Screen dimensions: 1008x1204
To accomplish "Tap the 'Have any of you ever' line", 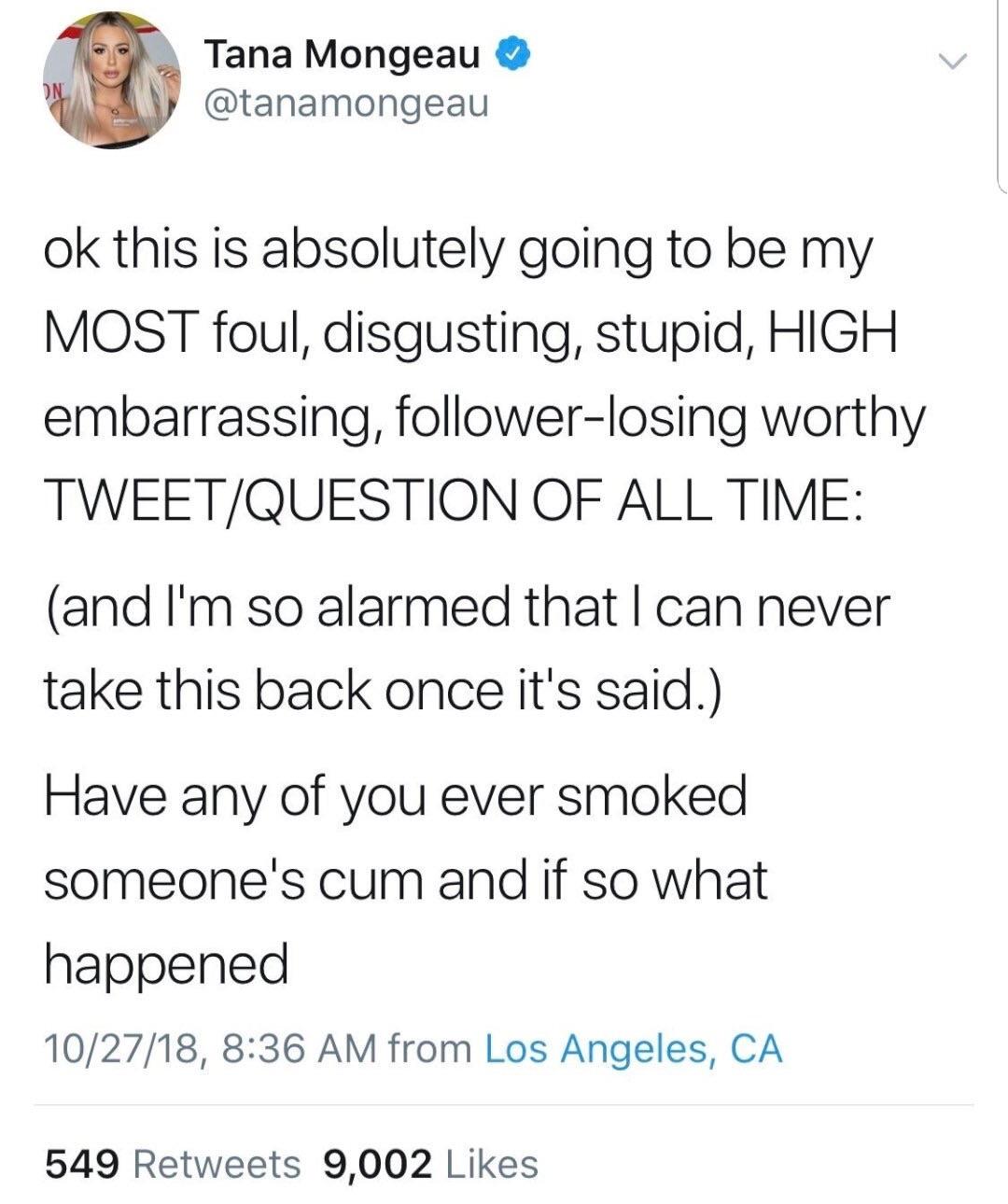I will point(396,798).
